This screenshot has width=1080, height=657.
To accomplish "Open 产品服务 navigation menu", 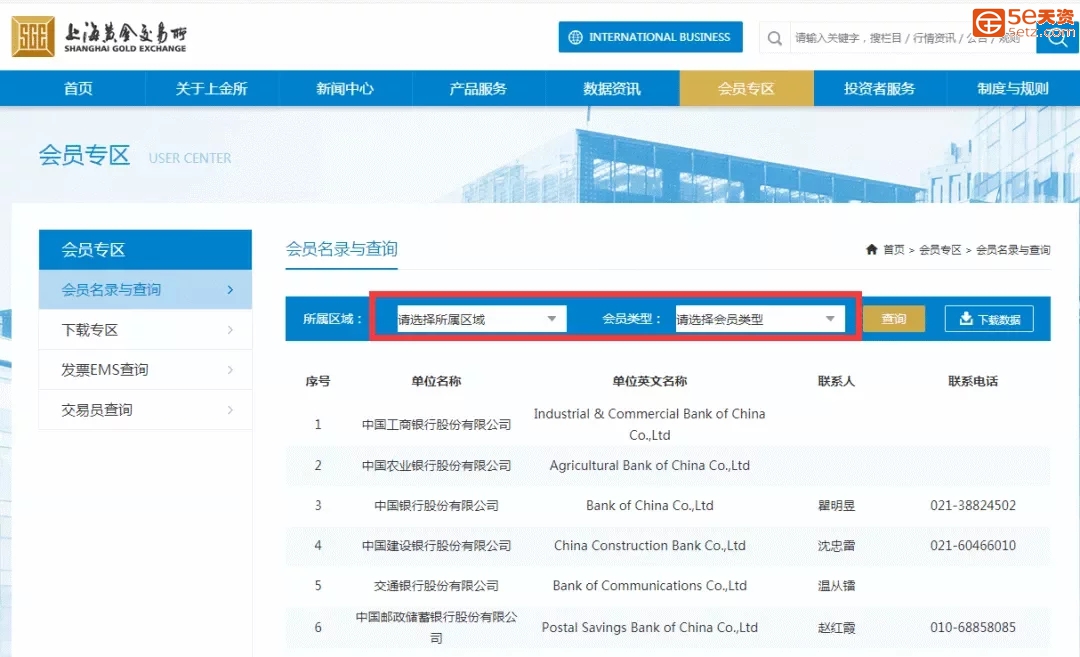I will (x=478, y=88).
